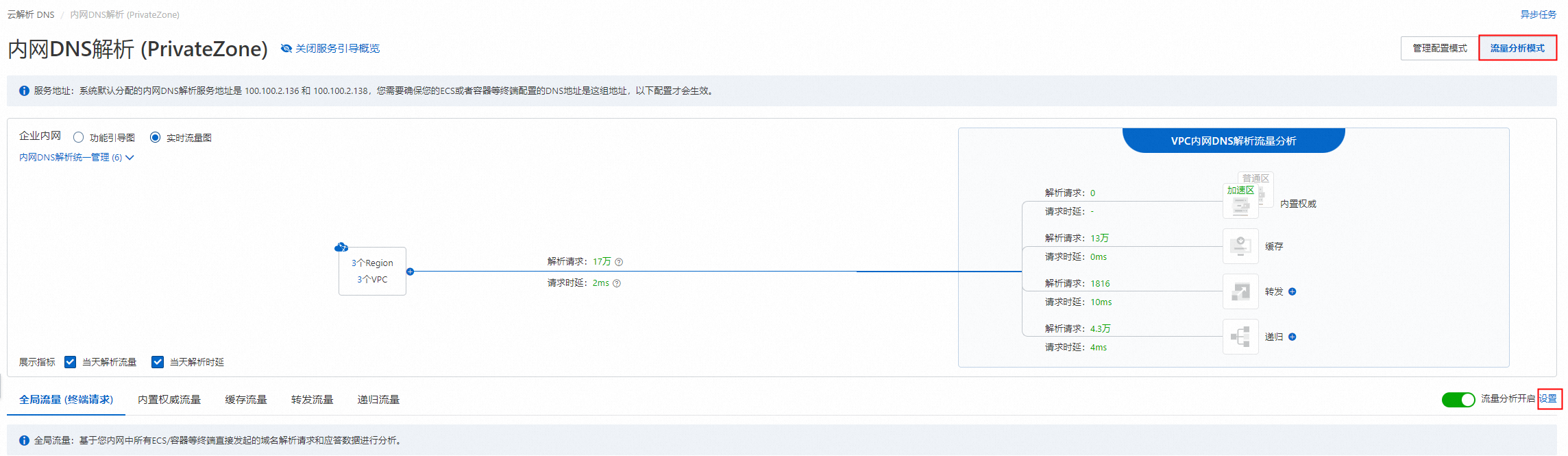The height and width of the screenshot is (456, 1568).
Task: Click the 0ms cache latency value
Action: [1099, 256]
